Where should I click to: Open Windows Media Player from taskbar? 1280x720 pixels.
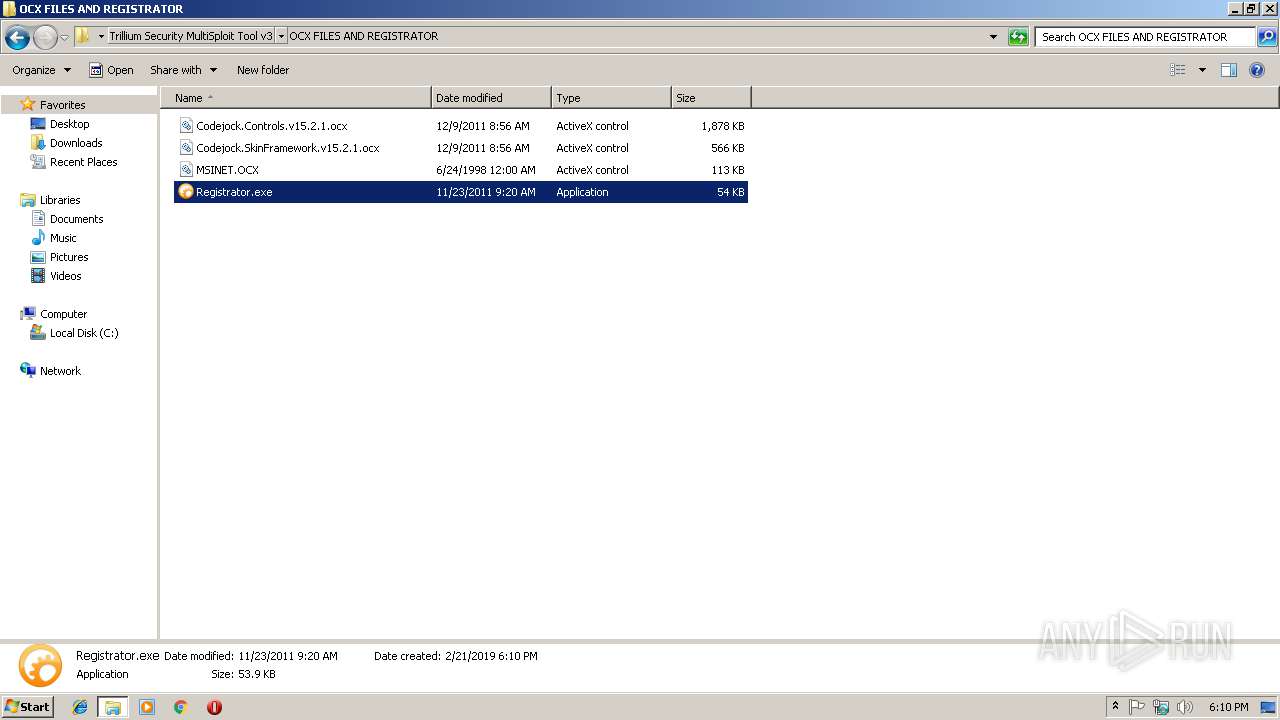147,707
